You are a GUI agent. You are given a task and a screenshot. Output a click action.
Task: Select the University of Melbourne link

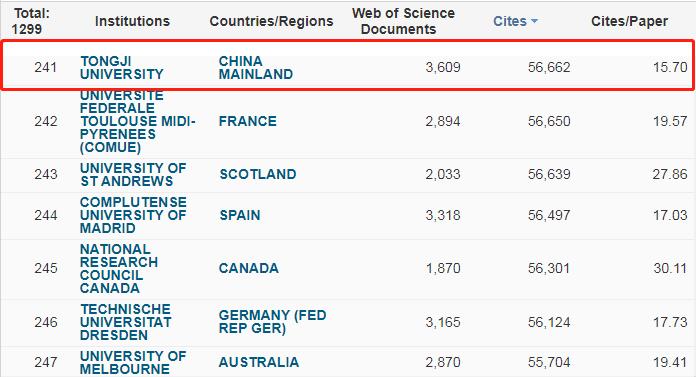pos(133,362)
